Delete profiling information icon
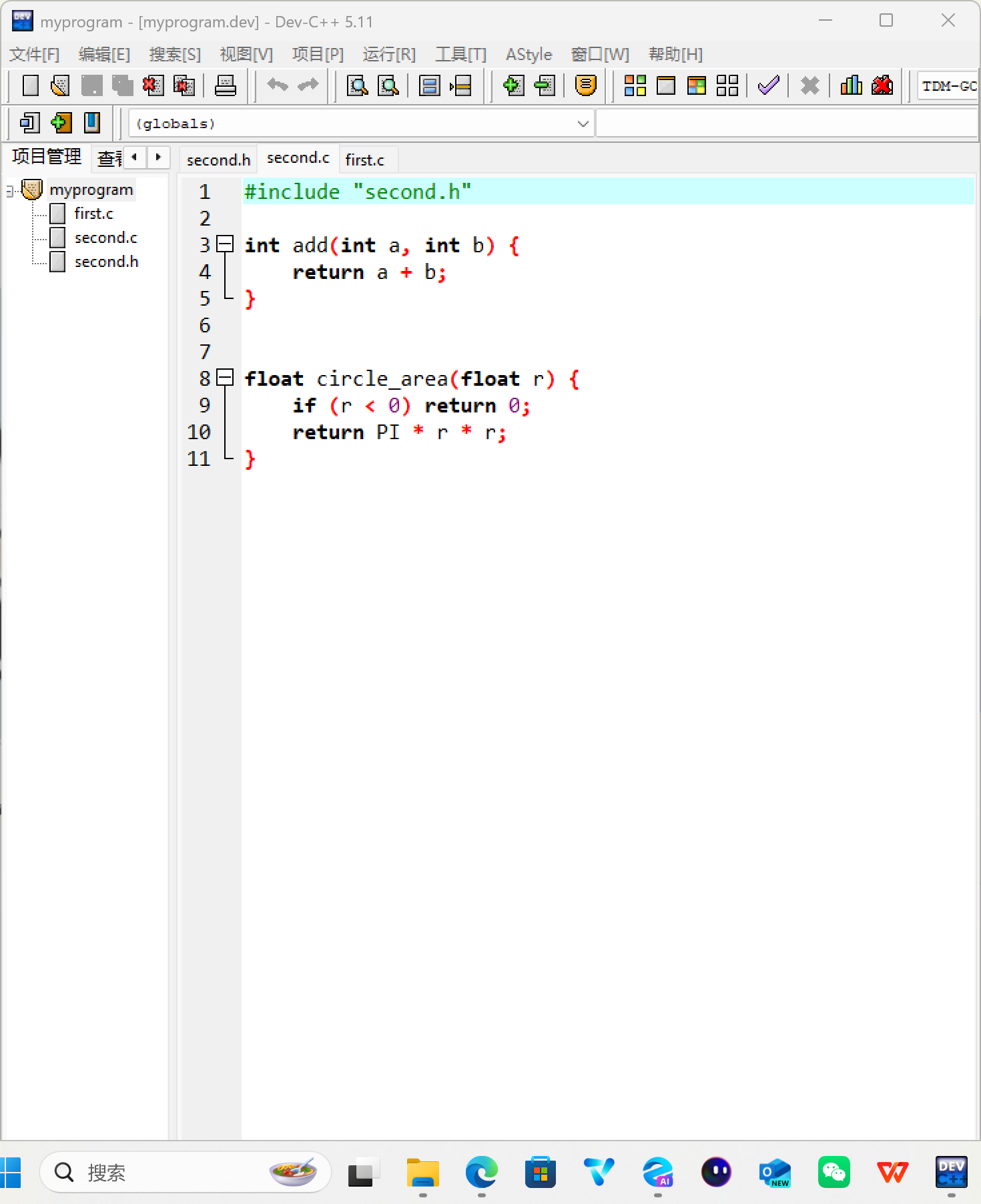 (882, 85)
